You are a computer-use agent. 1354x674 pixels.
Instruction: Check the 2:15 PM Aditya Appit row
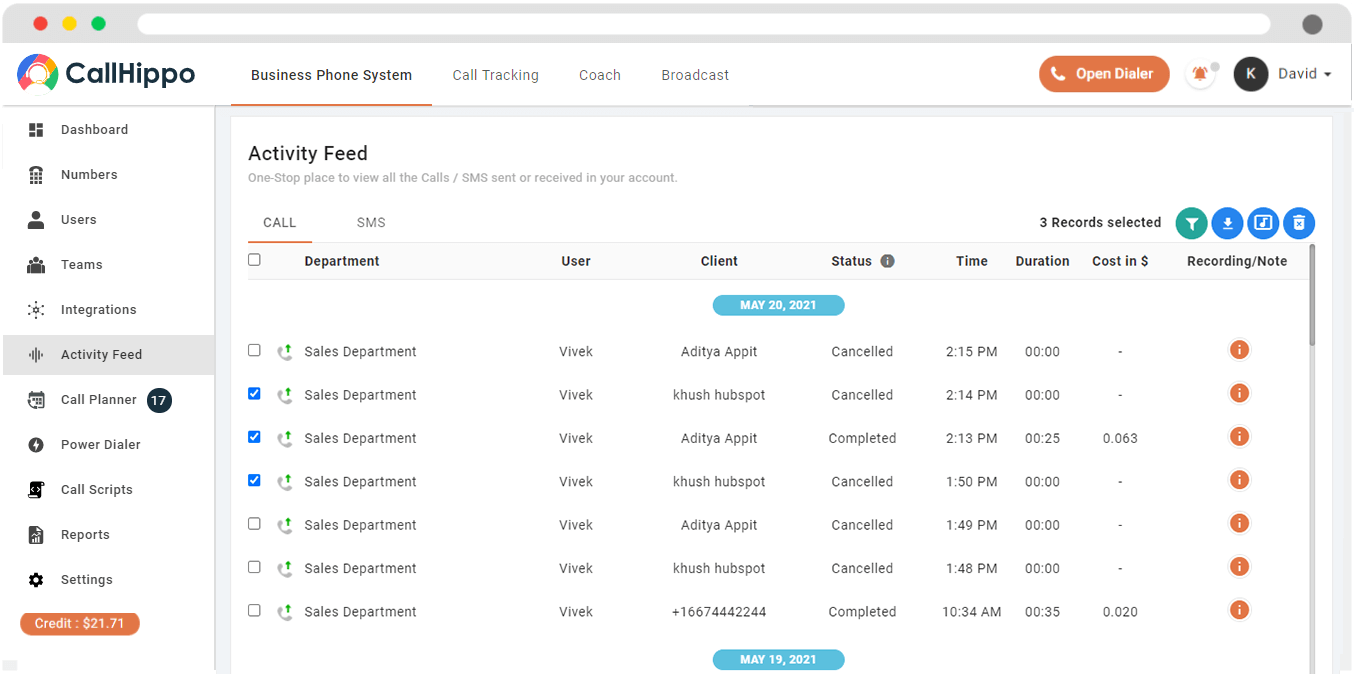coord(254,351)
